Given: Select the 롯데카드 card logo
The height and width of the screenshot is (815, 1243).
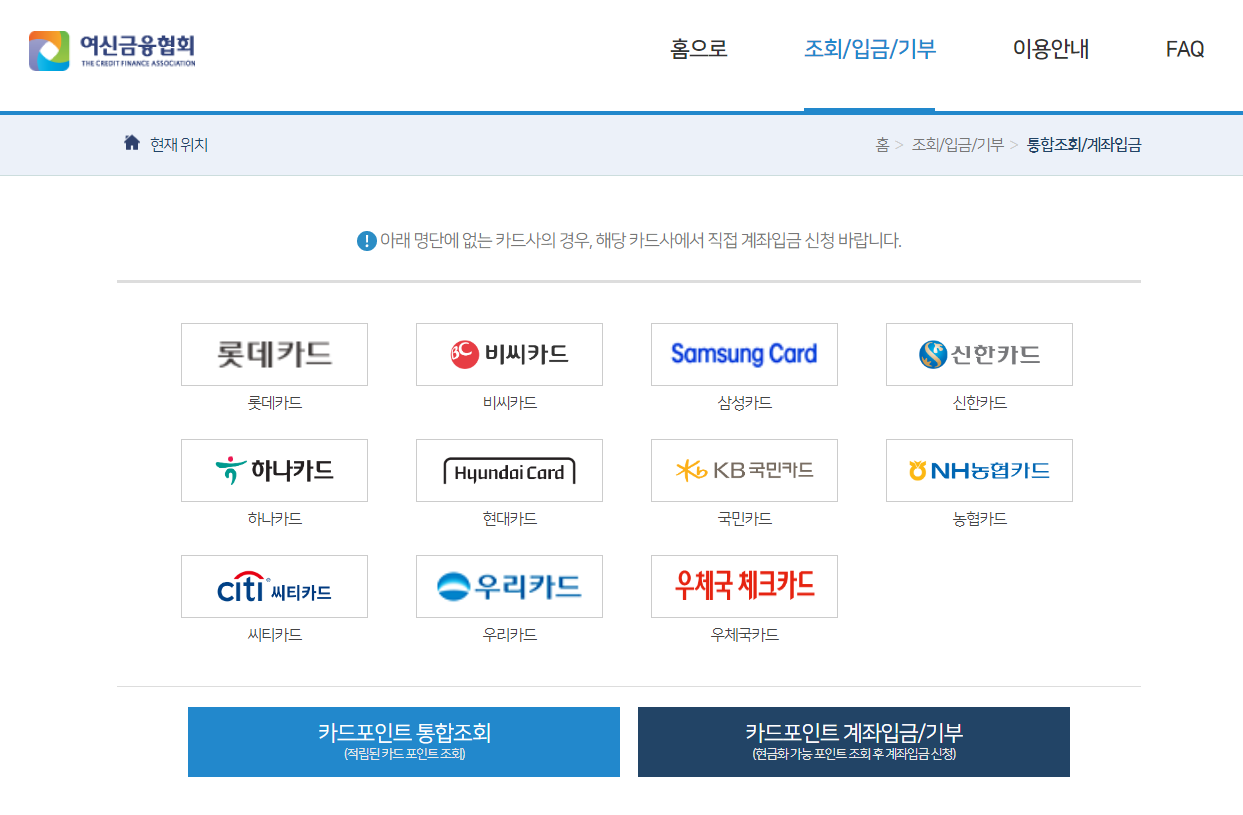Looking at the screenshot, I should 274,354.
